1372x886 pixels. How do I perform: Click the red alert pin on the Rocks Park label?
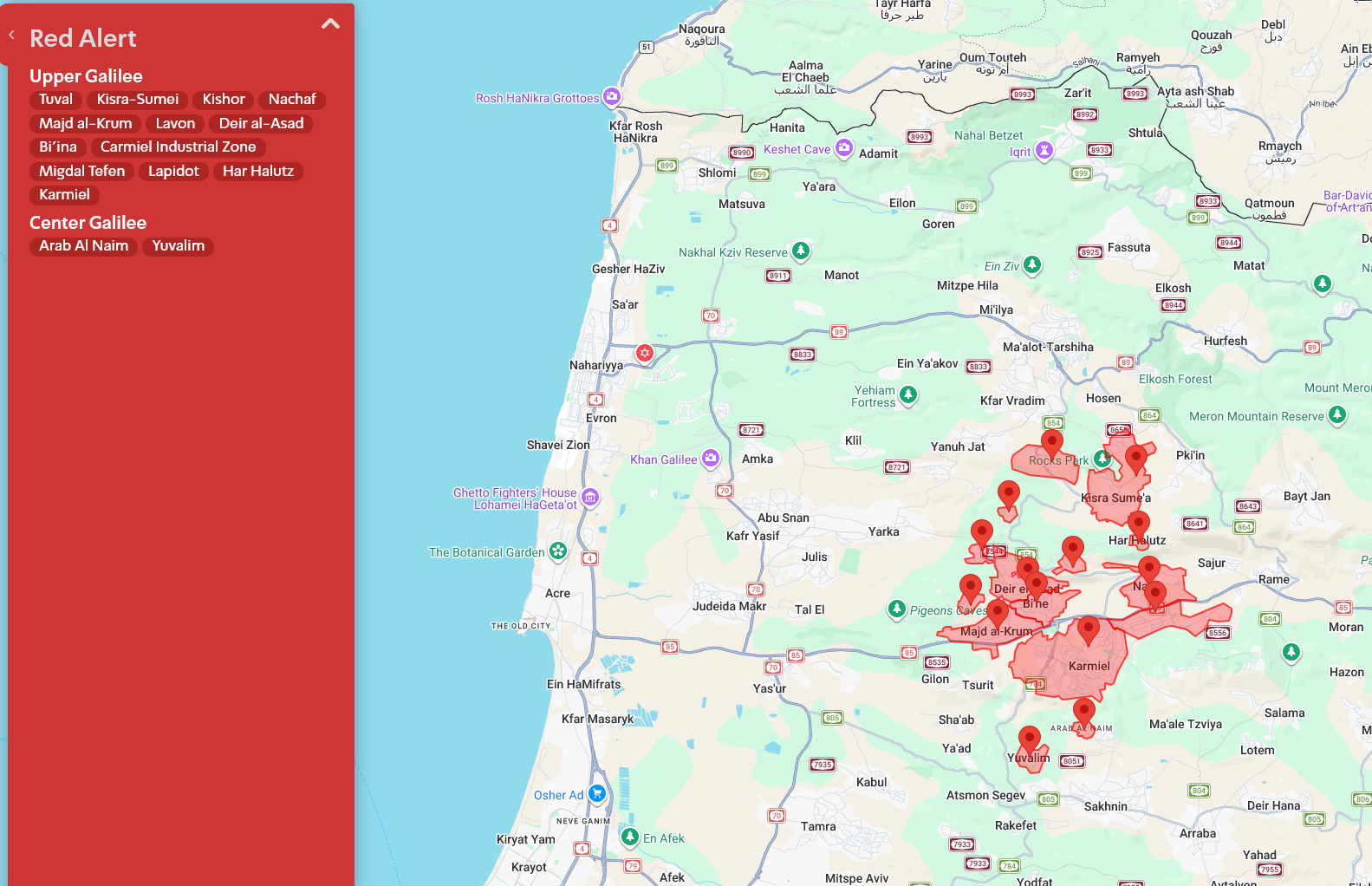pyautogui.click(x=1052, y=445)
